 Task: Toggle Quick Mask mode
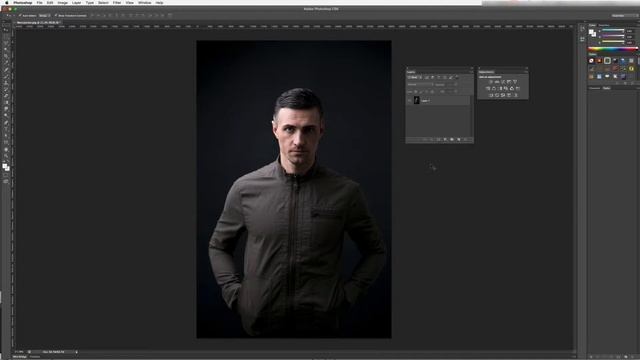coord(6,174)
